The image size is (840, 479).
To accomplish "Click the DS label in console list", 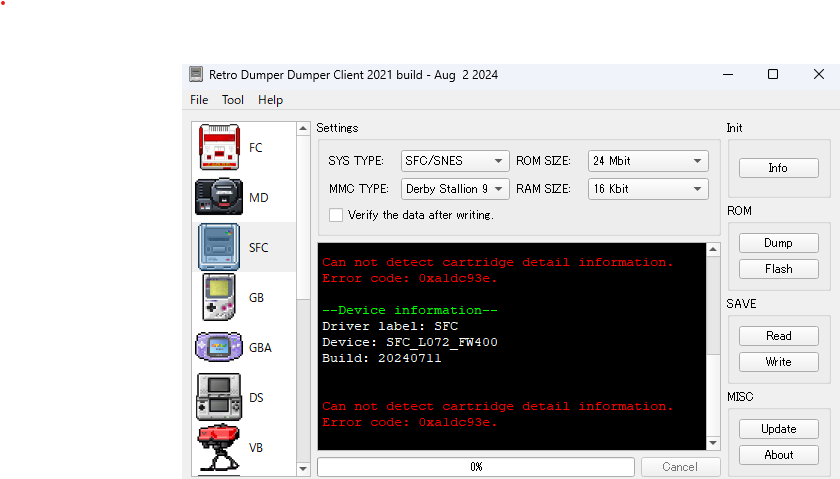I will [256, 398].
